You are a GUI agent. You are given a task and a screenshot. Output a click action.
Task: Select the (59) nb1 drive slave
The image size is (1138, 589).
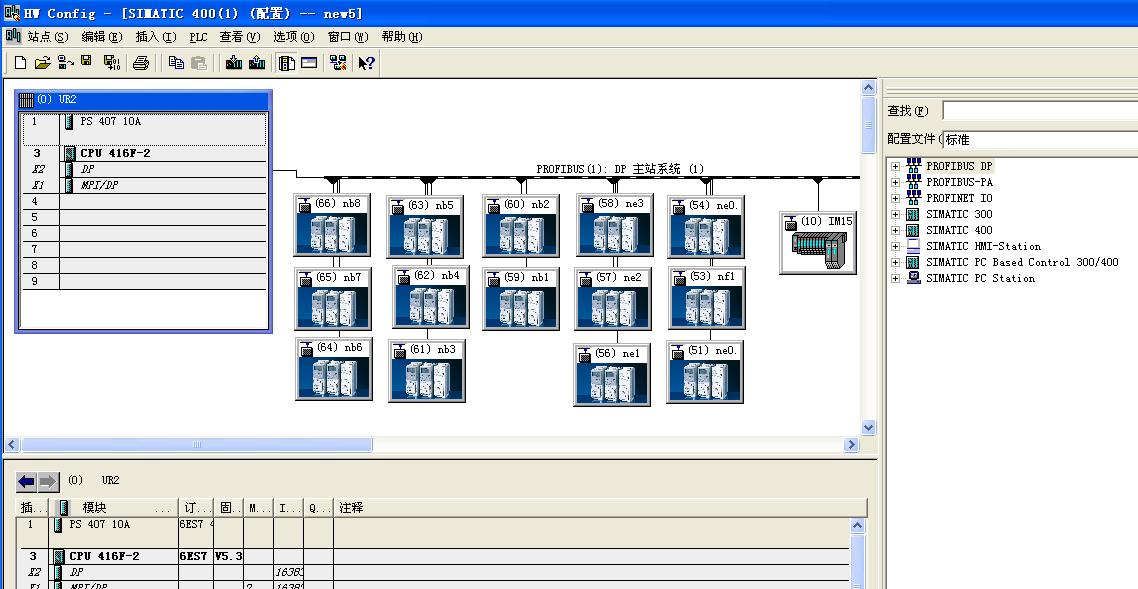click(521, 299)
